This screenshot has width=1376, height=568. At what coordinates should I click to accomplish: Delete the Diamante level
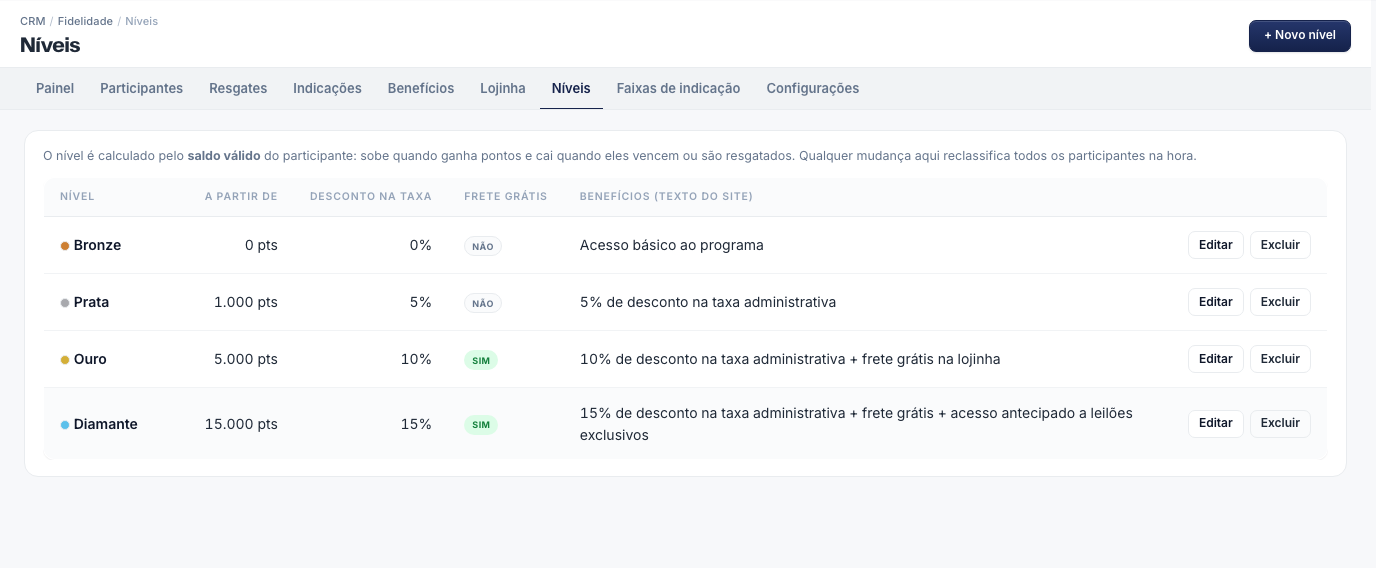click(1280, 423)
